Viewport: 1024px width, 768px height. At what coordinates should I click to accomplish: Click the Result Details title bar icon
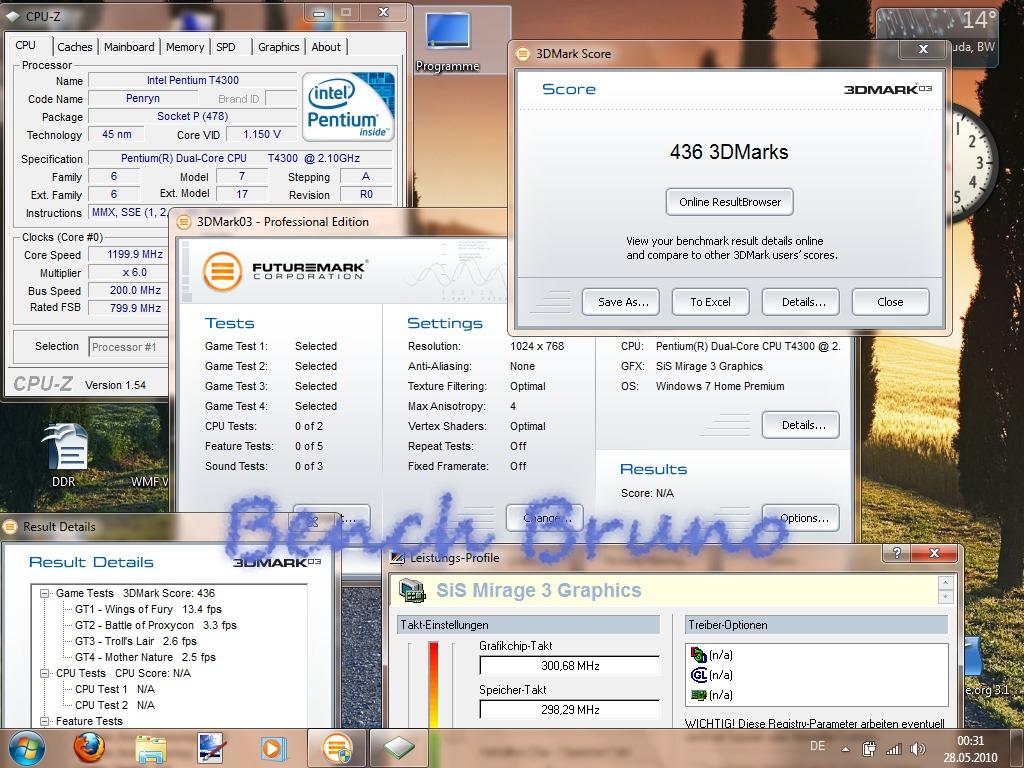(10, 526)
